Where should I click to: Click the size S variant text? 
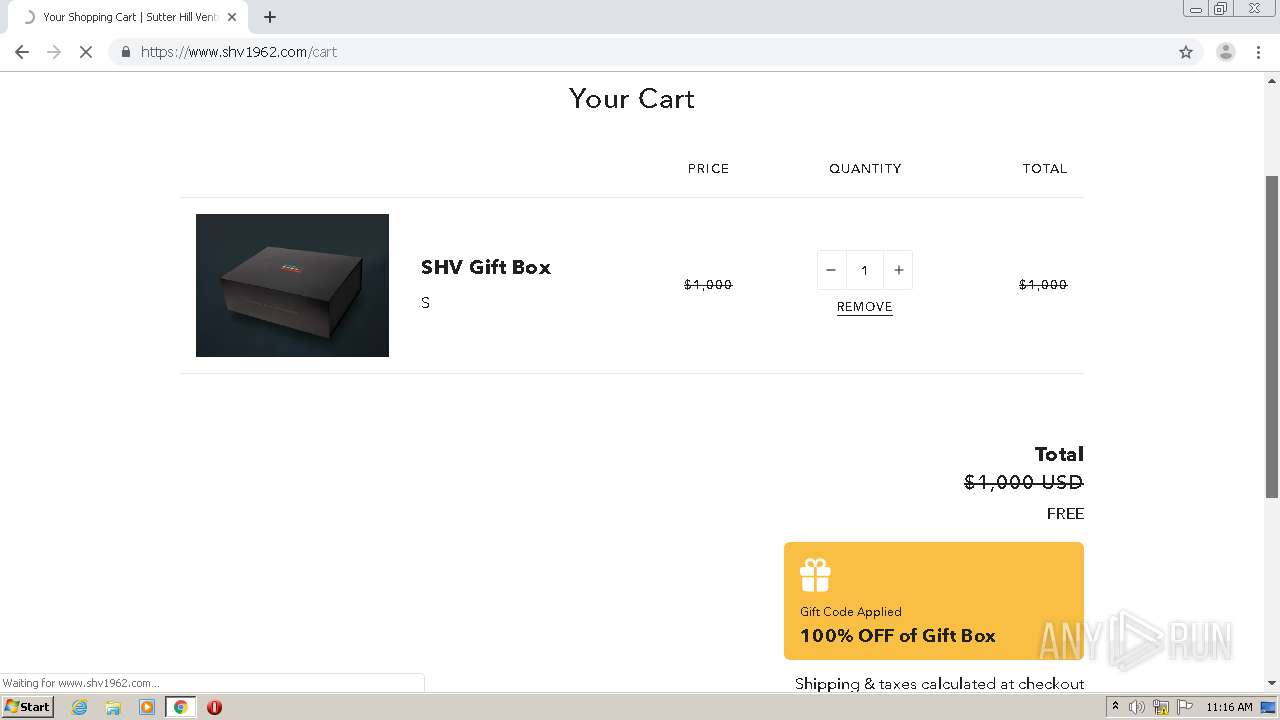[x=425, y=303]
